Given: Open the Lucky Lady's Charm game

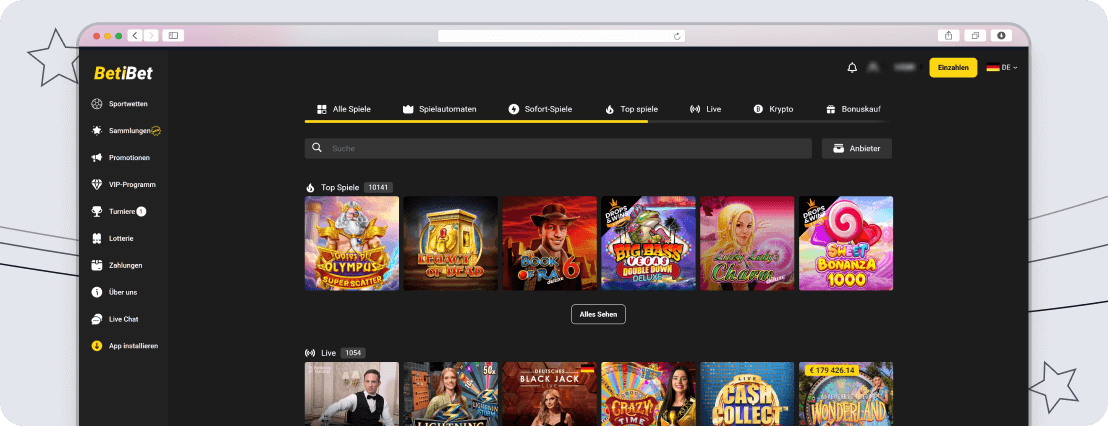Looking at the screenshot, I should 748,243.
